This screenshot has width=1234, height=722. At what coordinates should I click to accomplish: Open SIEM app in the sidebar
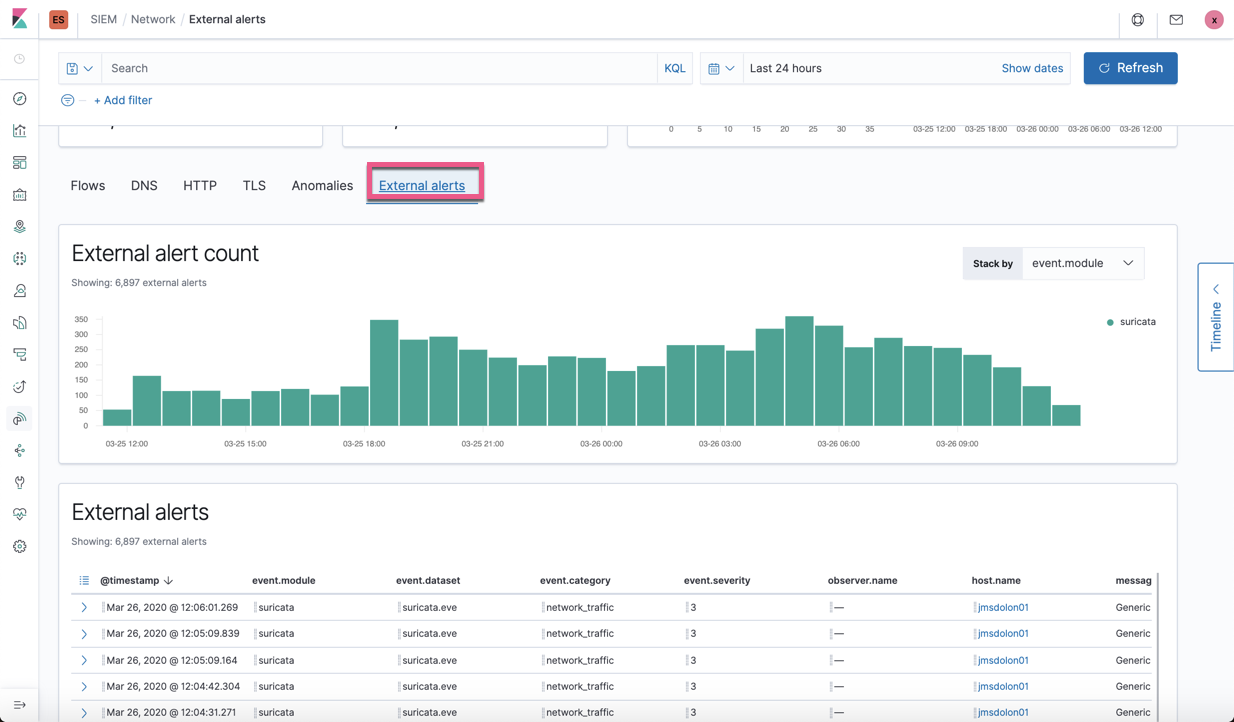[x=19, y=419]
